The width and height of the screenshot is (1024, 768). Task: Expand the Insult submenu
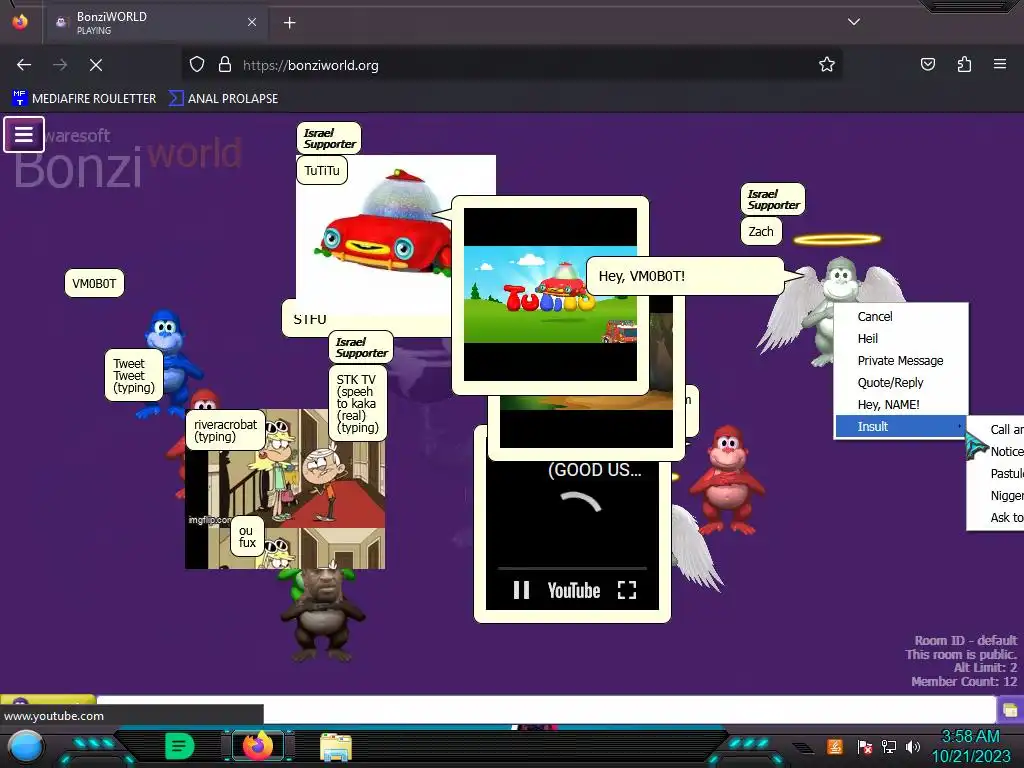(901, 426)
